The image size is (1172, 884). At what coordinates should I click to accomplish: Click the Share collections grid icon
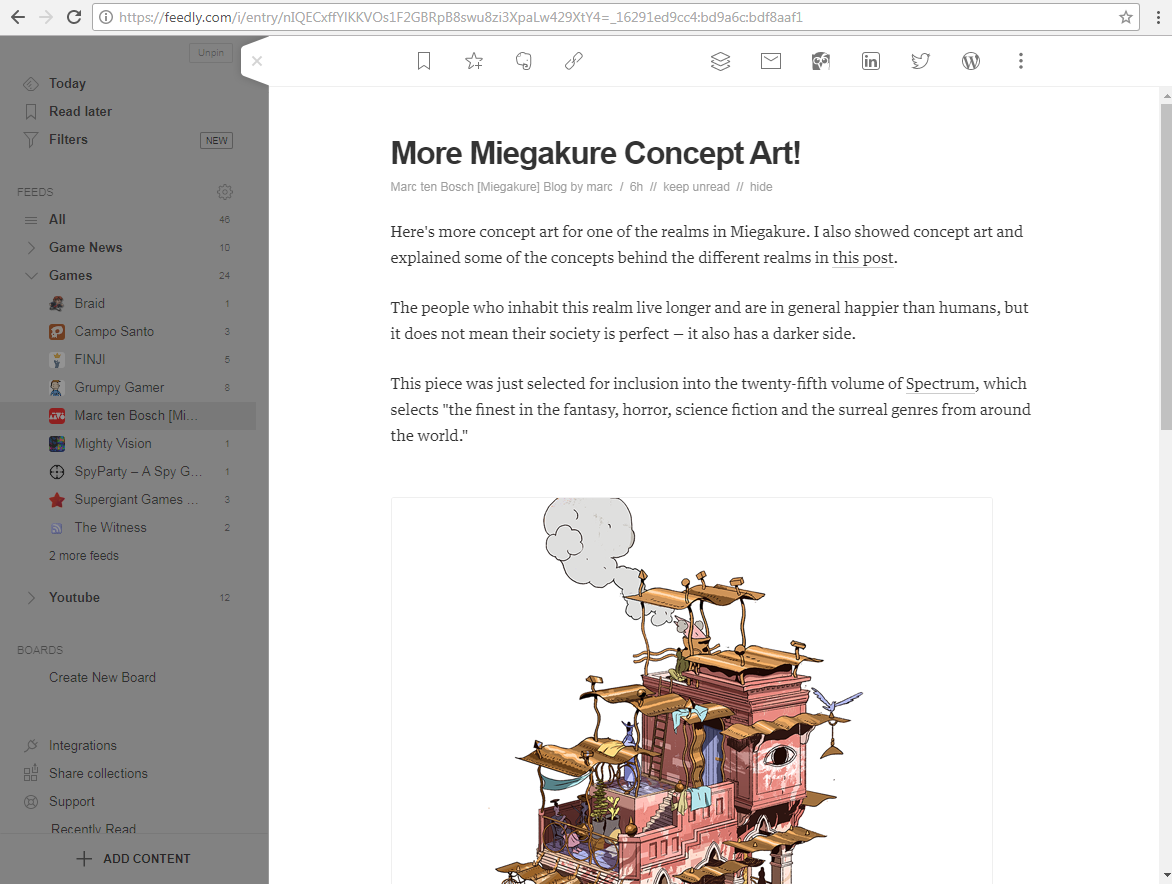pos(31,773)
